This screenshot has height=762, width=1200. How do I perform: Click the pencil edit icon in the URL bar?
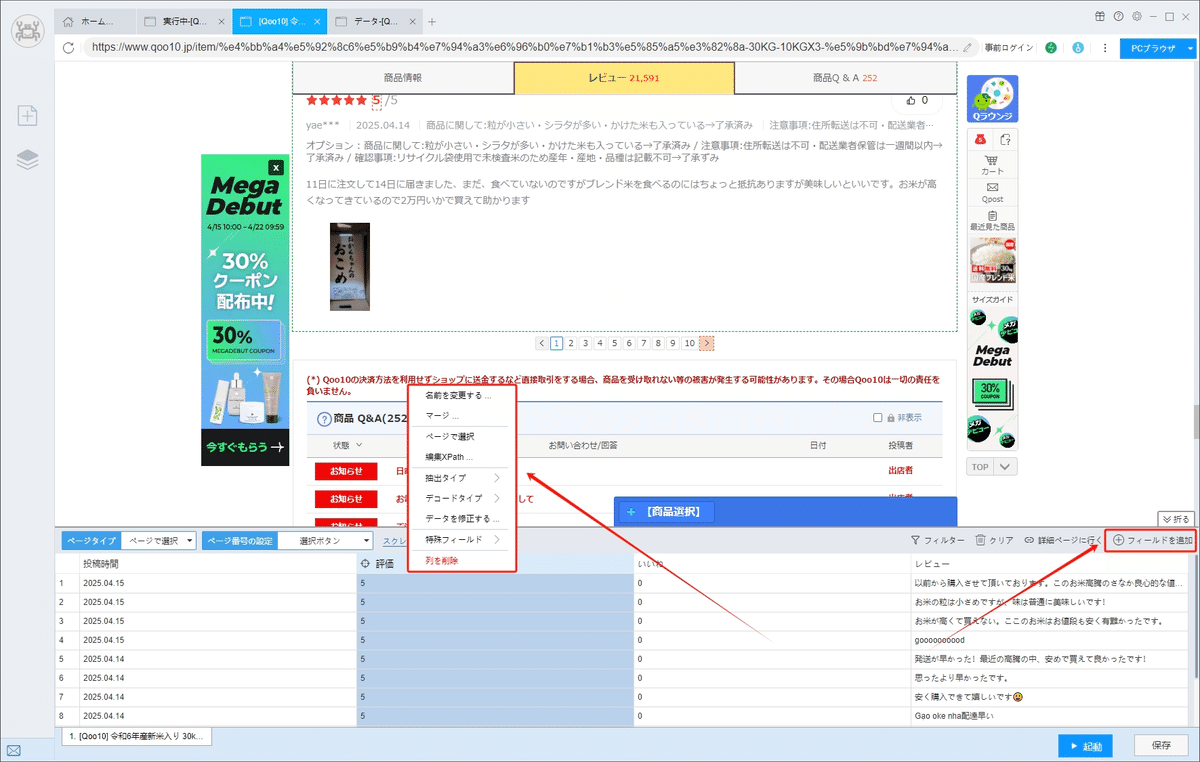click(x=967, y=47)
